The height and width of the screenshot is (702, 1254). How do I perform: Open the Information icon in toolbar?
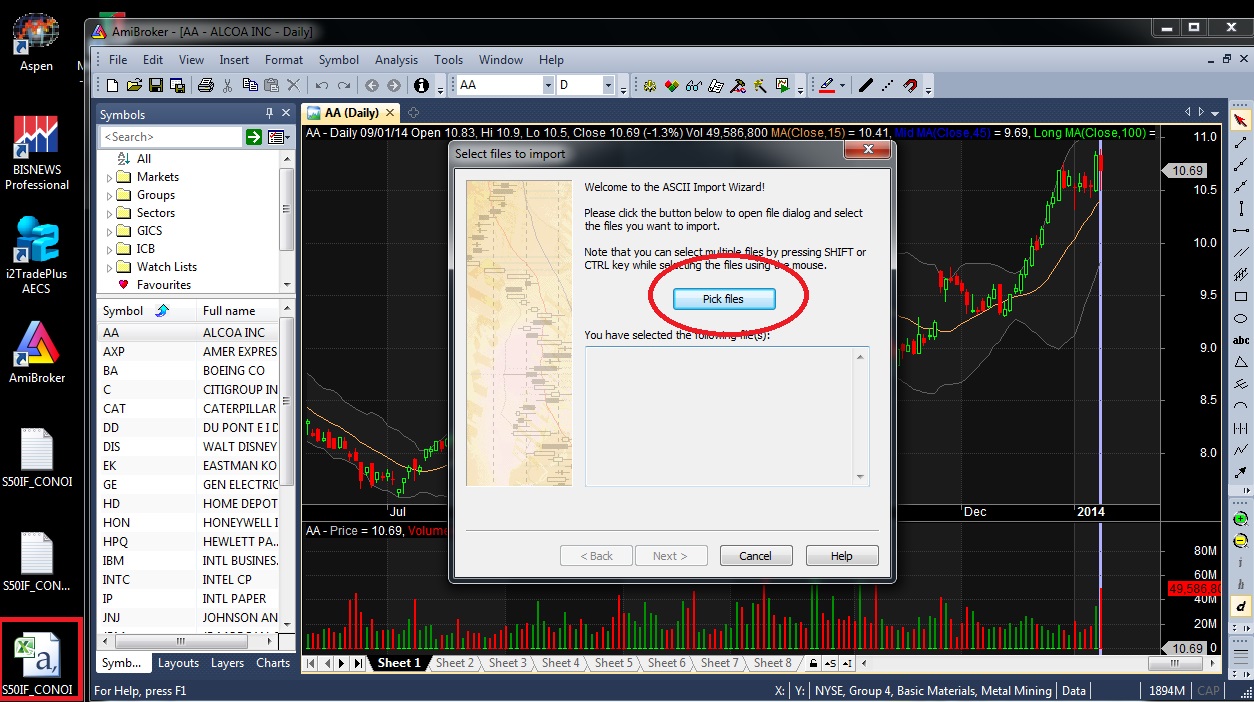click(421, 86)
